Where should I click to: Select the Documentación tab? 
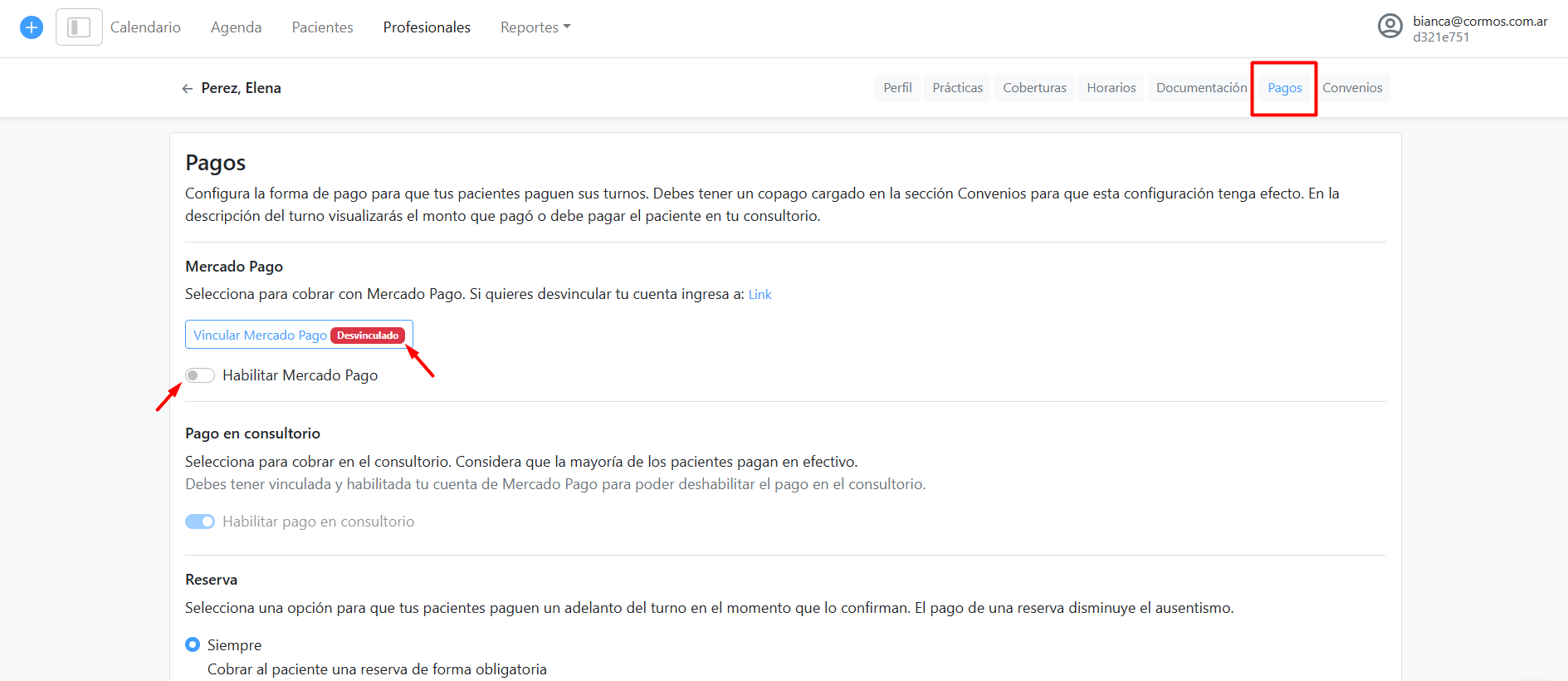point(1201,87)
